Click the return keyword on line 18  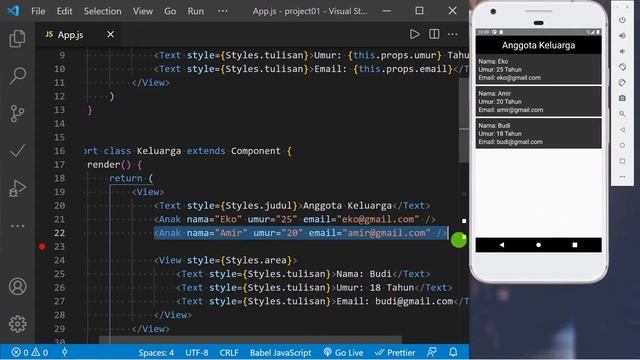126,178
